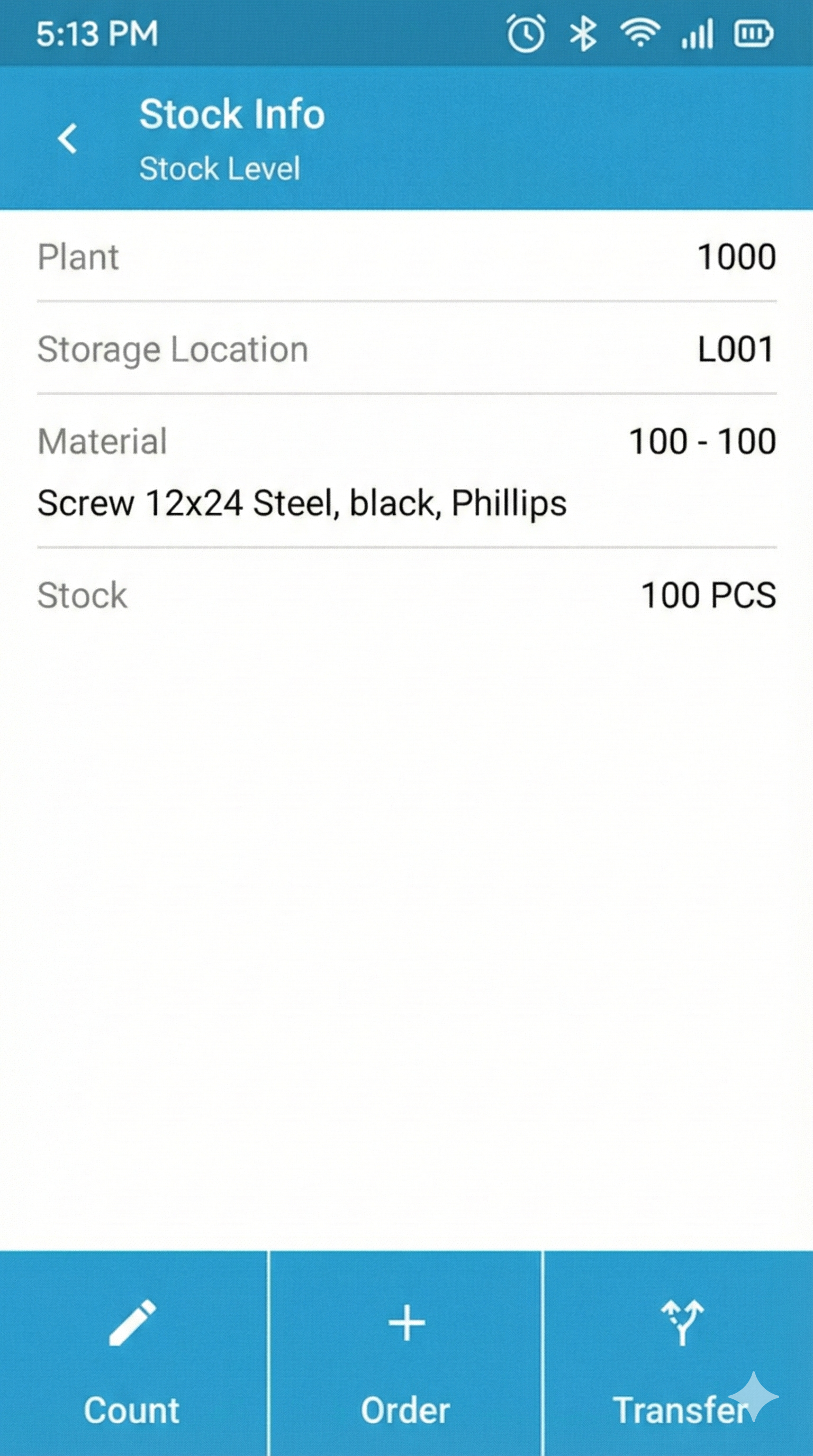Tap the alarm clock status icon
The width and height of the screenshot is (813, 1456).
coord(526,34)
